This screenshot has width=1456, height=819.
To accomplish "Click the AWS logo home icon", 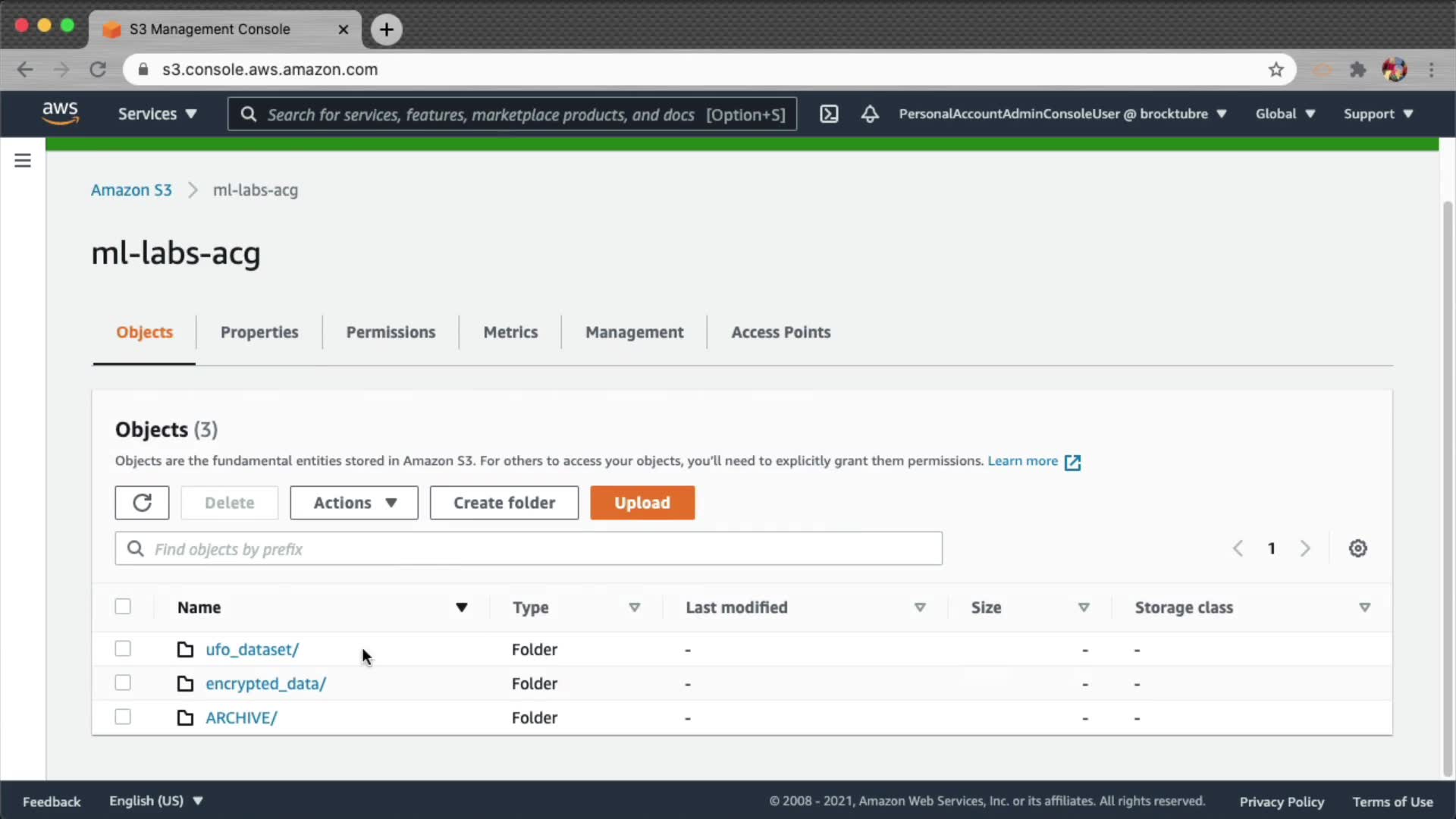I will pos(60,112).
